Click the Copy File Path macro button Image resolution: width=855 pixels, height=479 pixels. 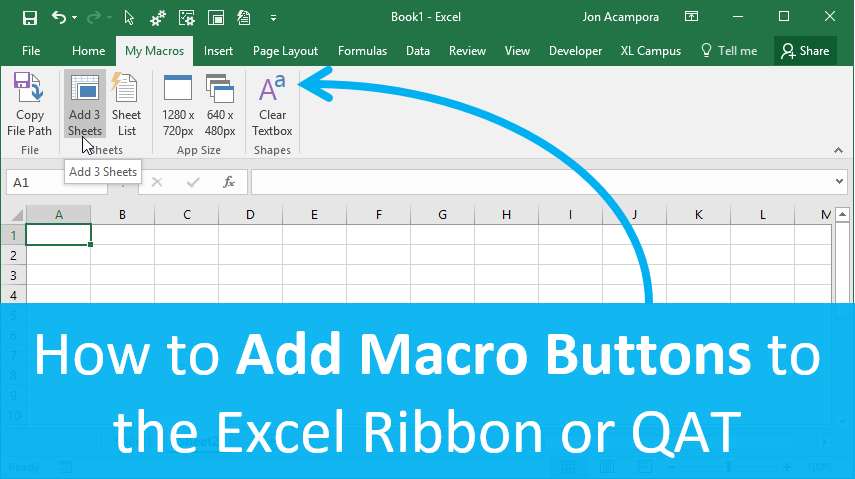(x=30, y=105)
